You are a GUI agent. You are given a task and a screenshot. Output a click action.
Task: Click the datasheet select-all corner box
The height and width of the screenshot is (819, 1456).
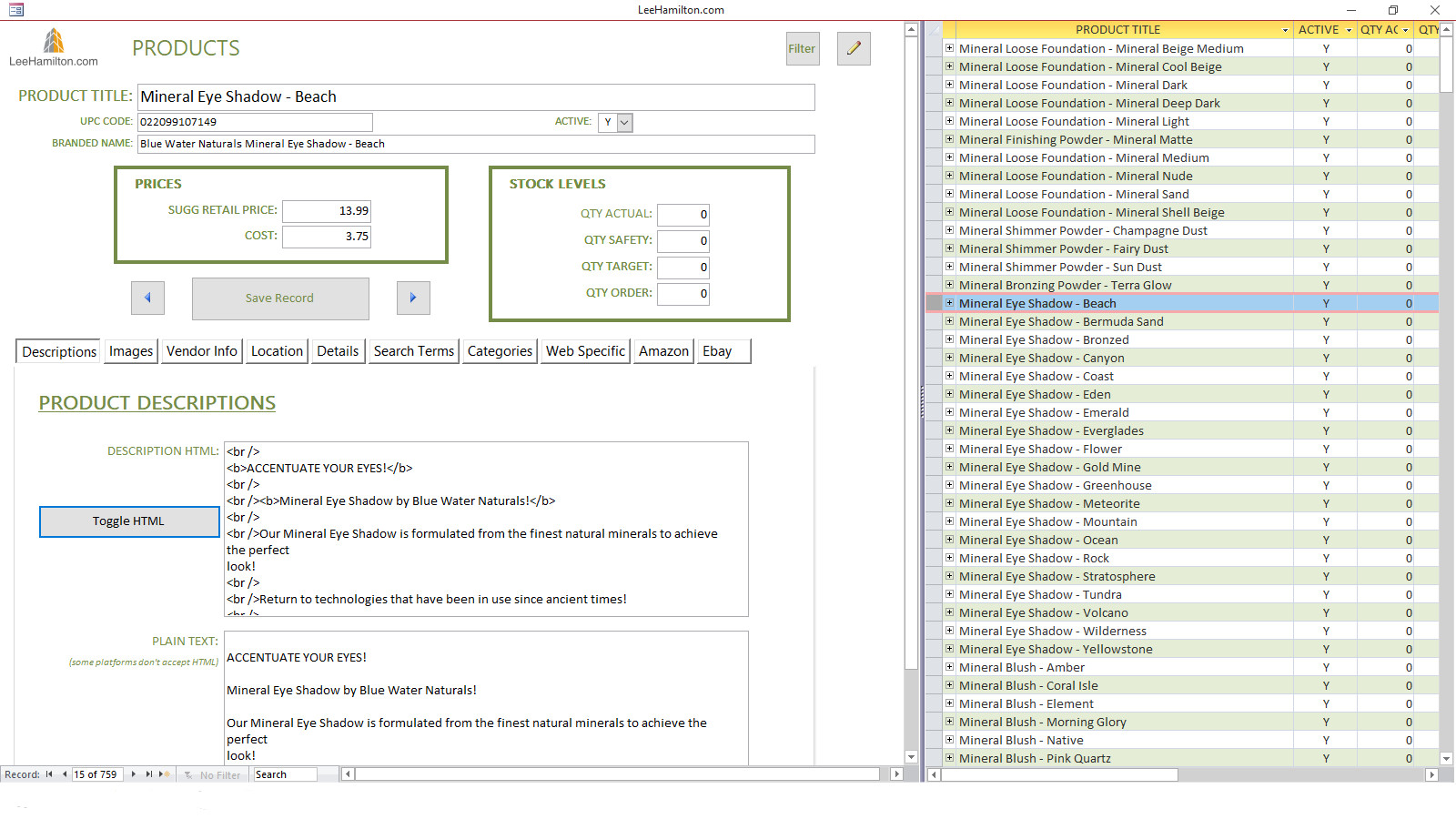(935, 30)
